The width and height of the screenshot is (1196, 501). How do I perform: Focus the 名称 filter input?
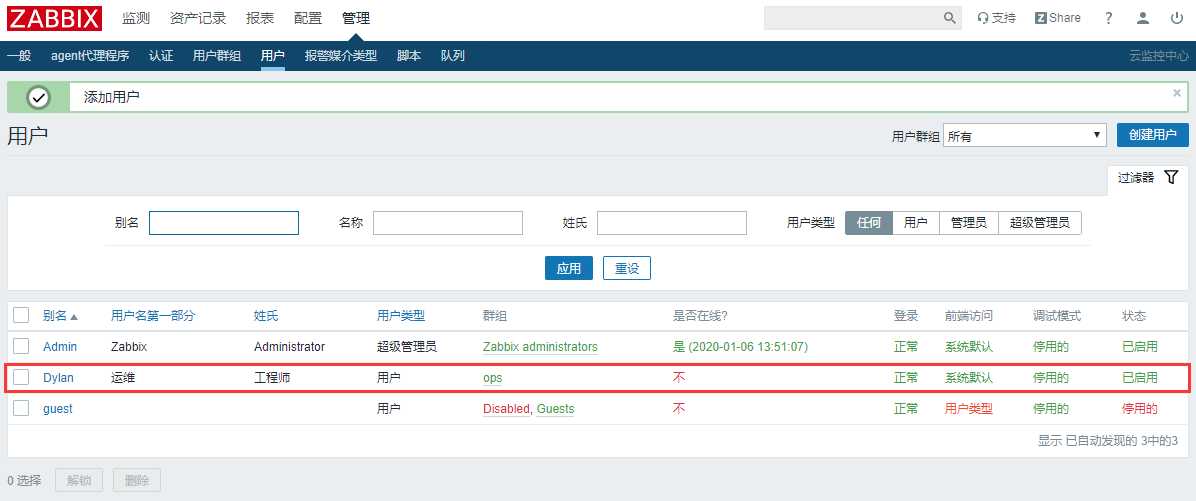pos(448,223)
